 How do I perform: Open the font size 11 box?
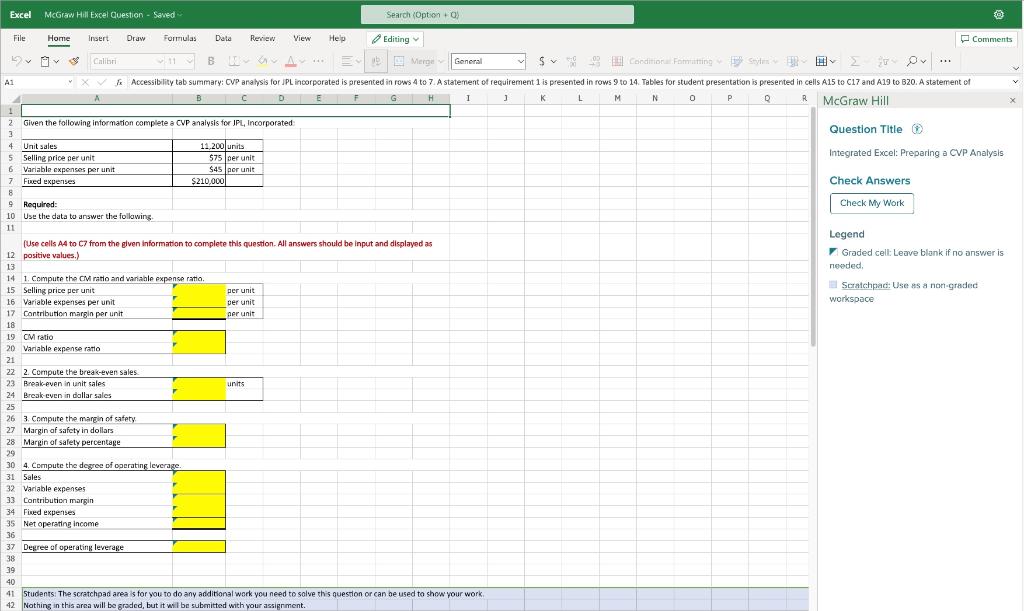[180, 61]
